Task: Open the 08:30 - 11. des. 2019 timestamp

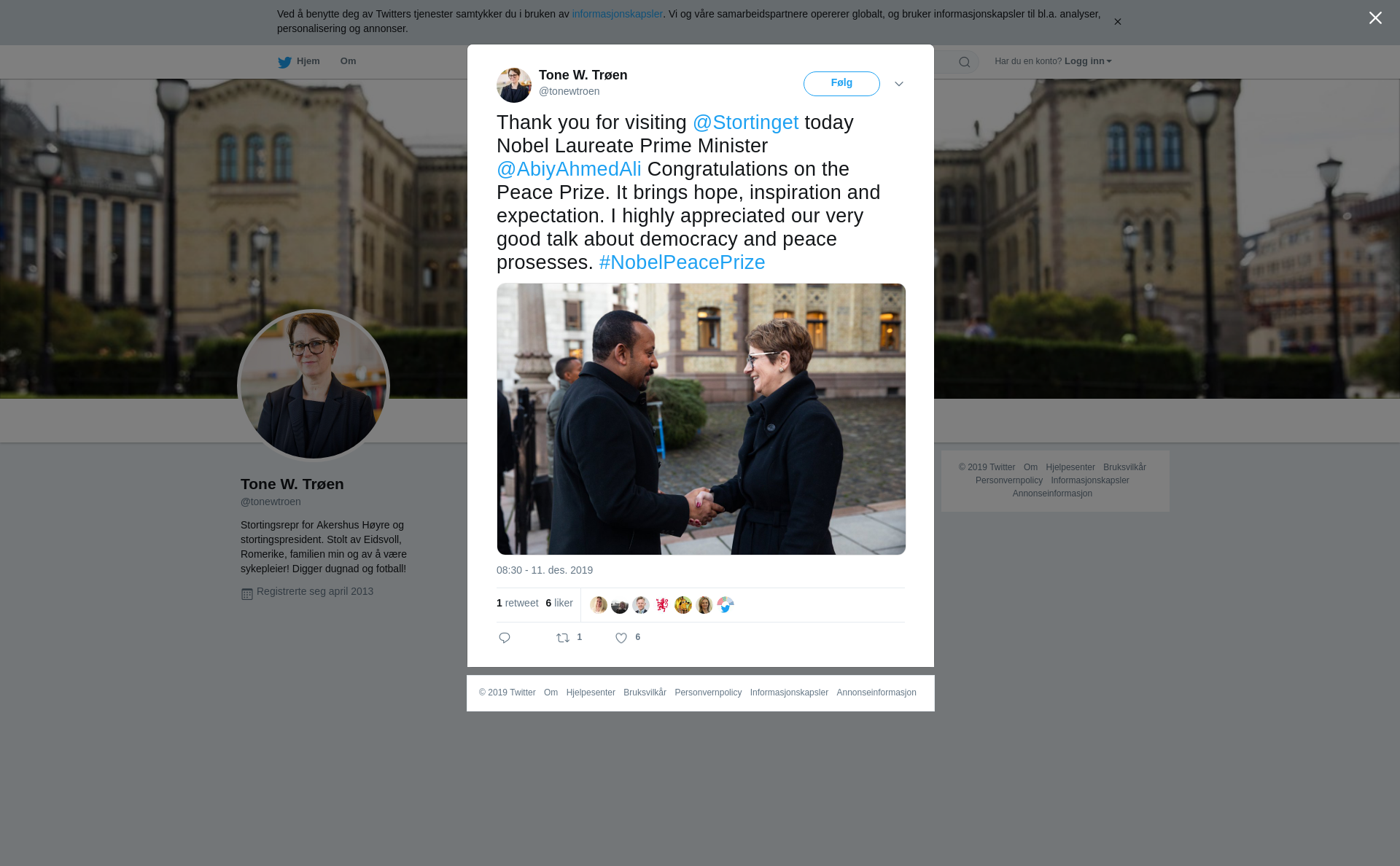Action: [x=545, y=570]
